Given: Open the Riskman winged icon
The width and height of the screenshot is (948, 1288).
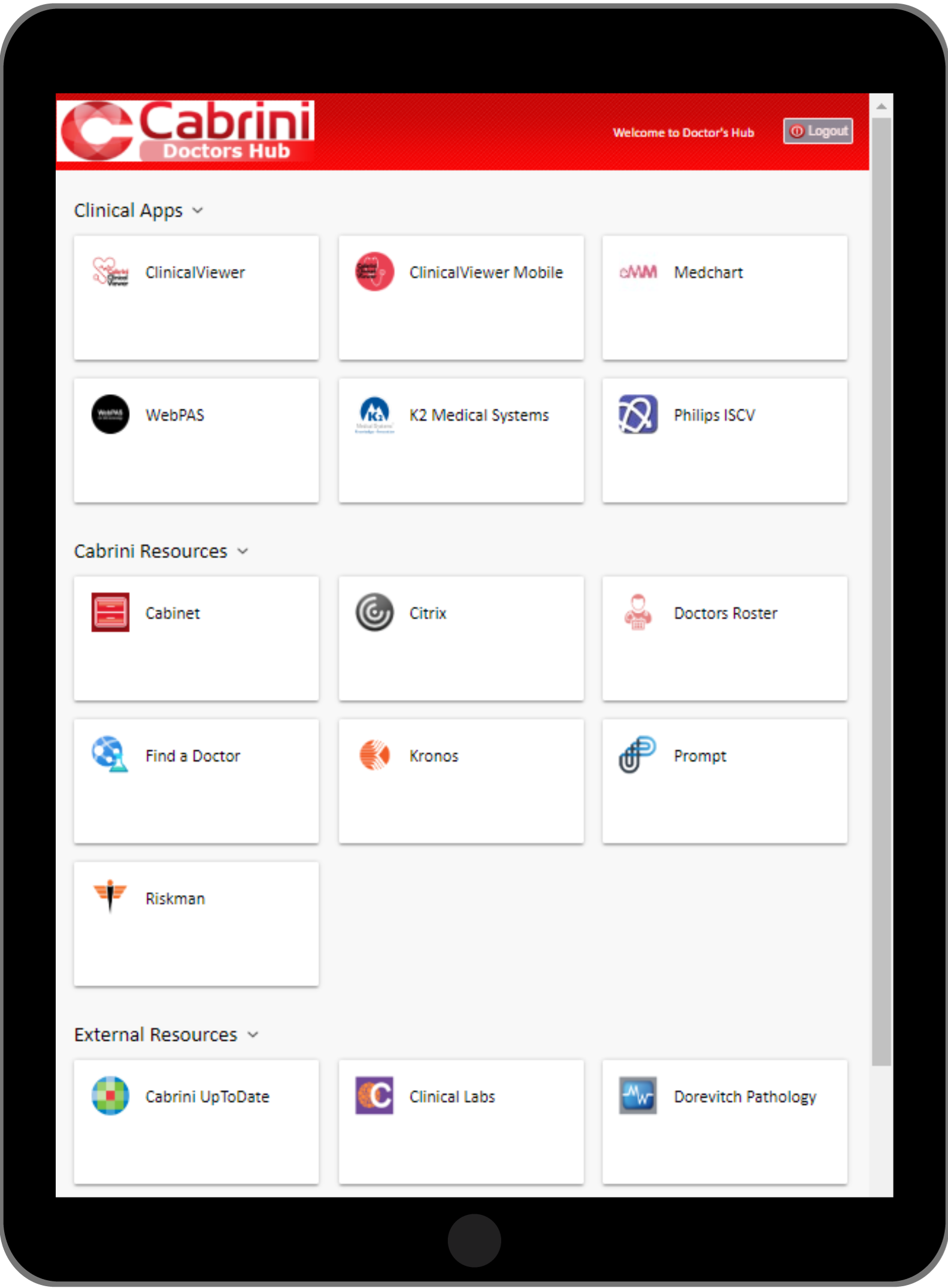Looking at the screenshot, I should pyautogui.click(x=110, y=896).
